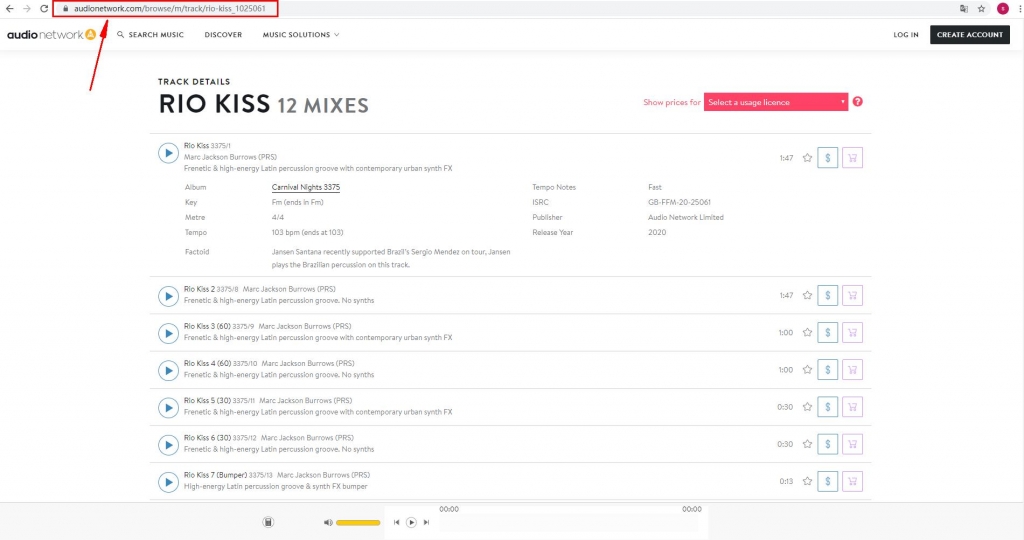Adjust the yellow volume slider
Viewport: 1024px width, 540px height.
pyautogui.click(x=358, y=523)
